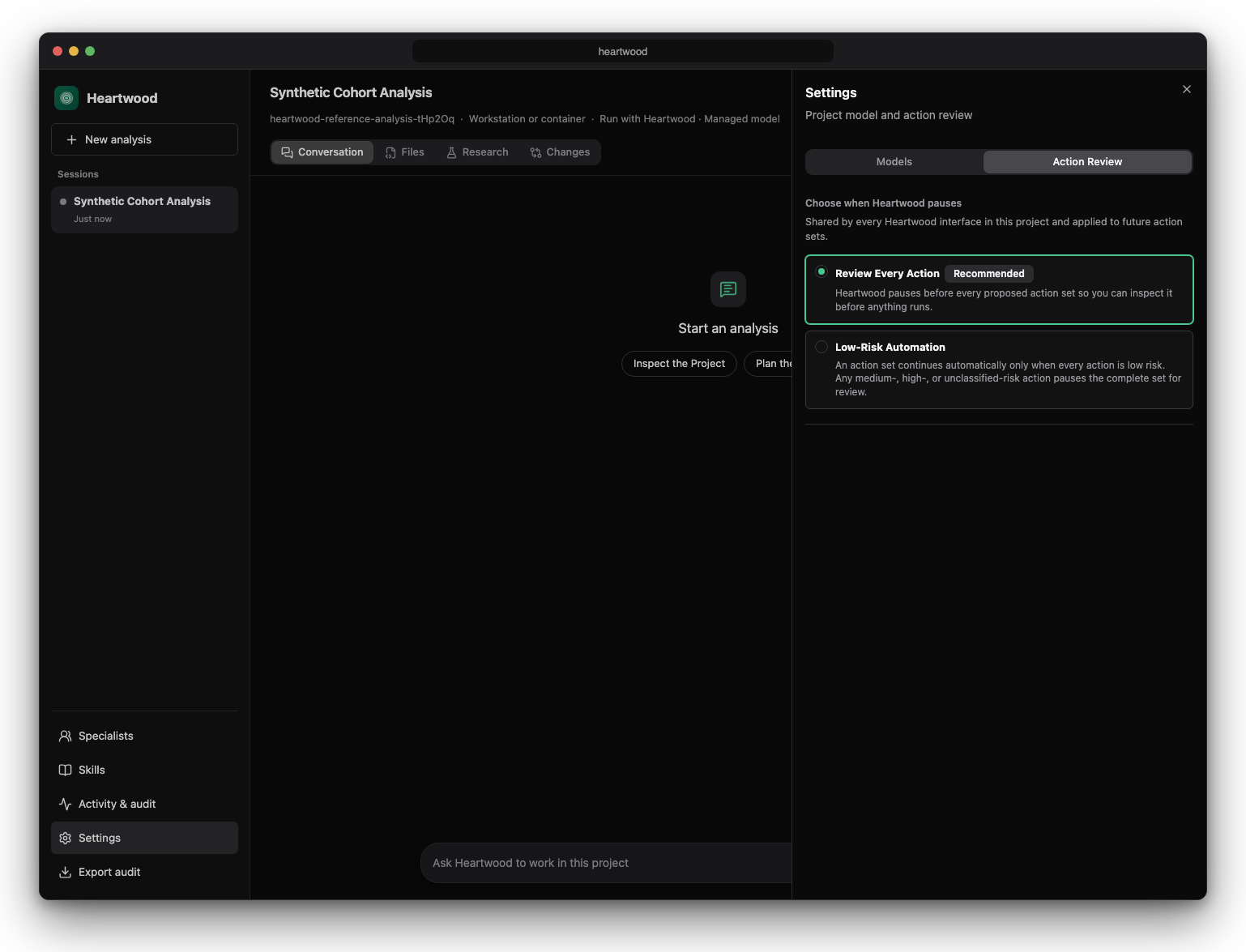Click Export audit in the sidebar
The width and height of the screenshot is (1246, 952).
click(x=144, y=872)
